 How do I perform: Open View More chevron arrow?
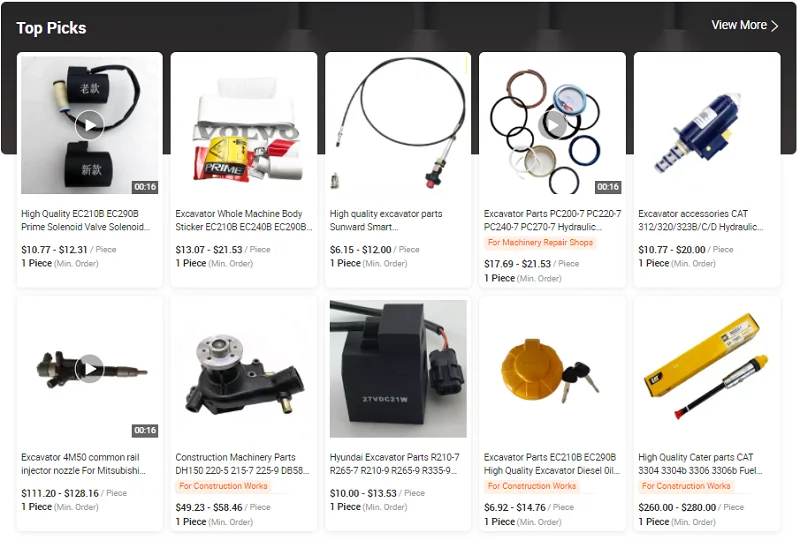(775, 26)
